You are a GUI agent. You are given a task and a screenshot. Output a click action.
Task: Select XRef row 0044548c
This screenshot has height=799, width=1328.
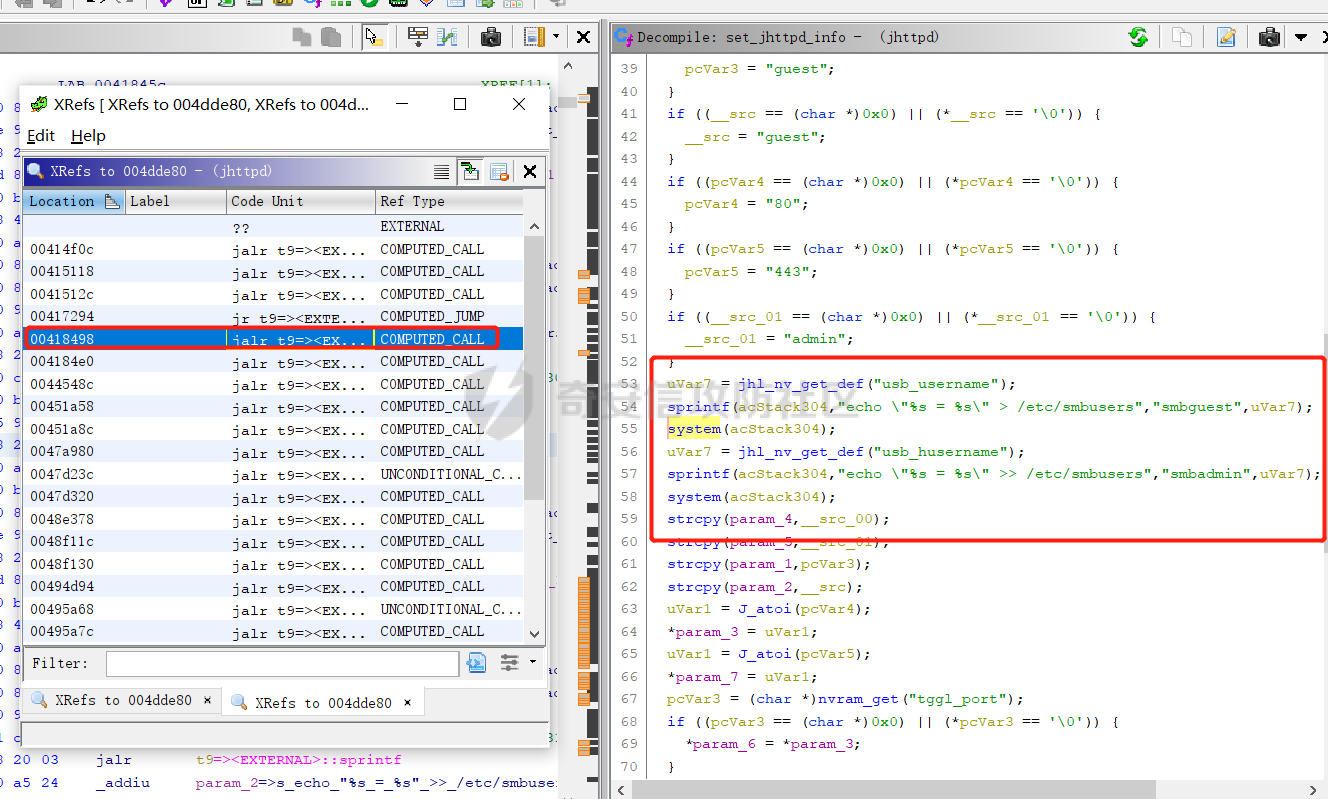coord(274,384)
